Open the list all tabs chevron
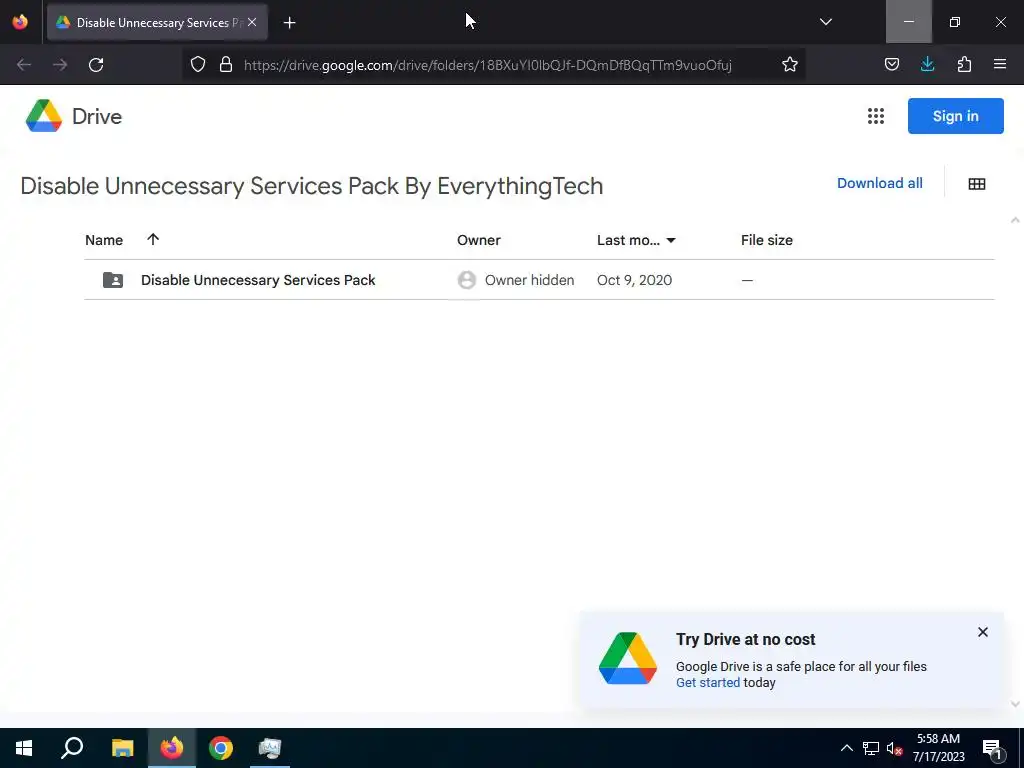Screen dimensions: 1024x768 coord(825,22)
